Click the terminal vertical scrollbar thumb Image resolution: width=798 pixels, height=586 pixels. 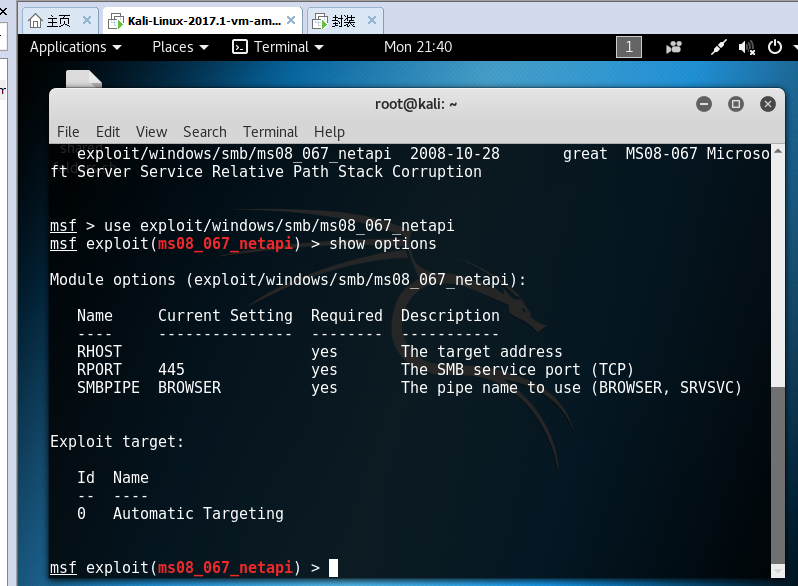[778, 475]
